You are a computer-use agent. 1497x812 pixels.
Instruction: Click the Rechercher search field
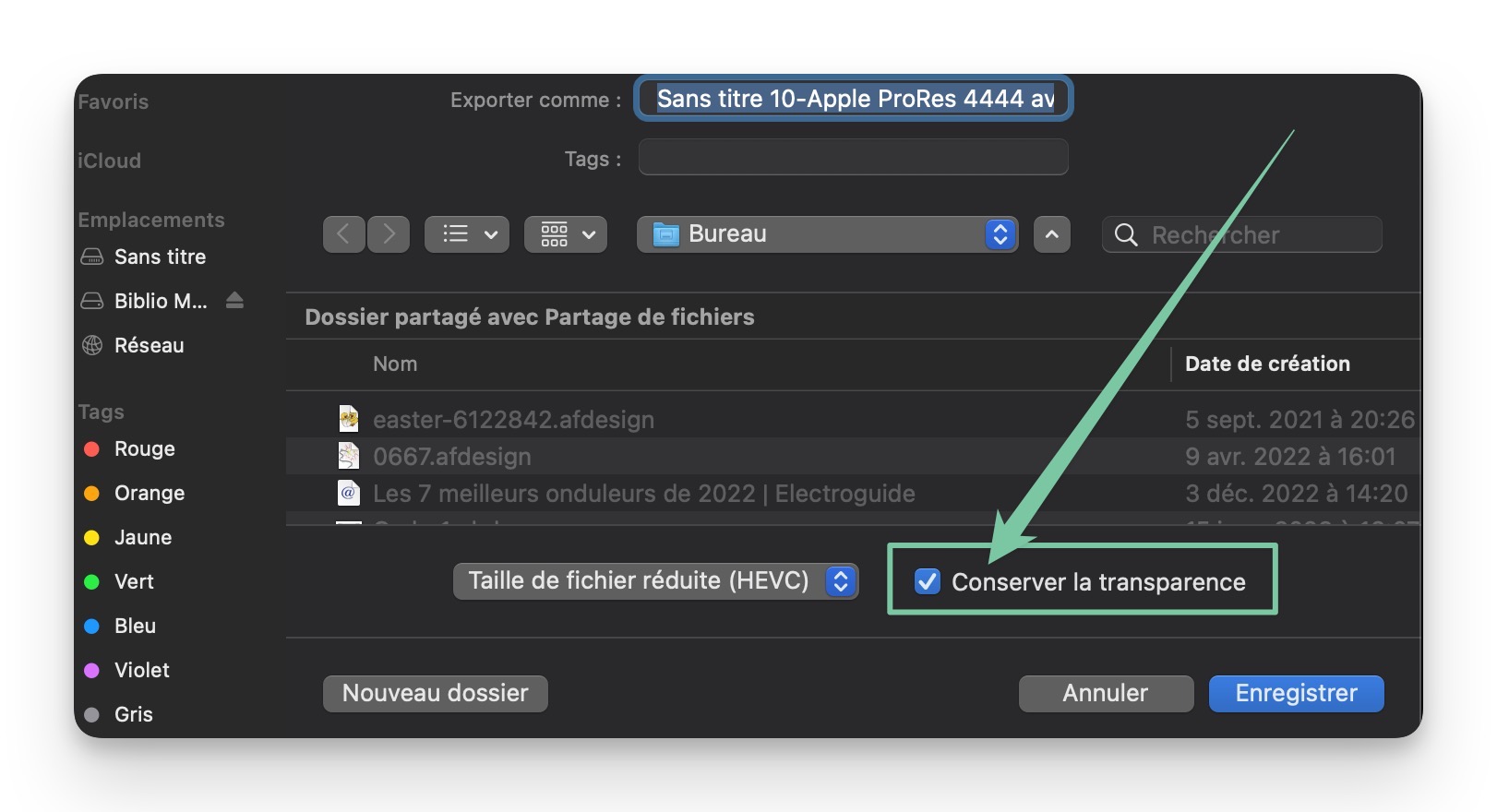[1242, 234]
